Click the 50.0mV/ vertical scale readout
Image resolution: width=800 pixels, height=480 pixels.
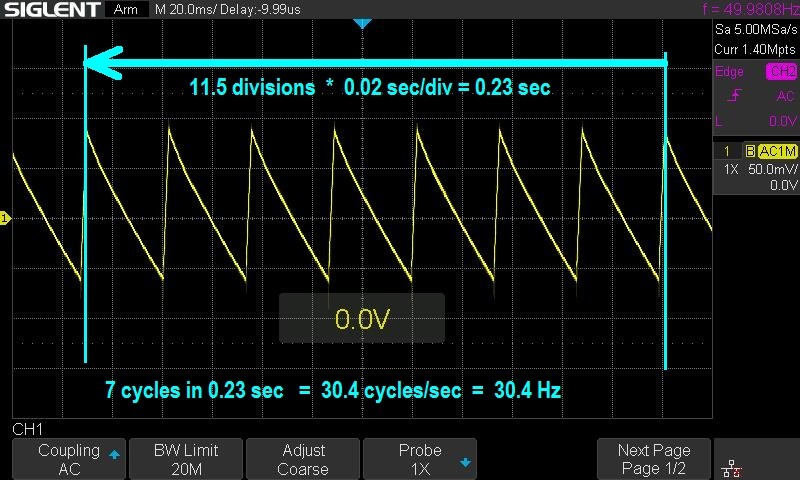coord(772,169)
